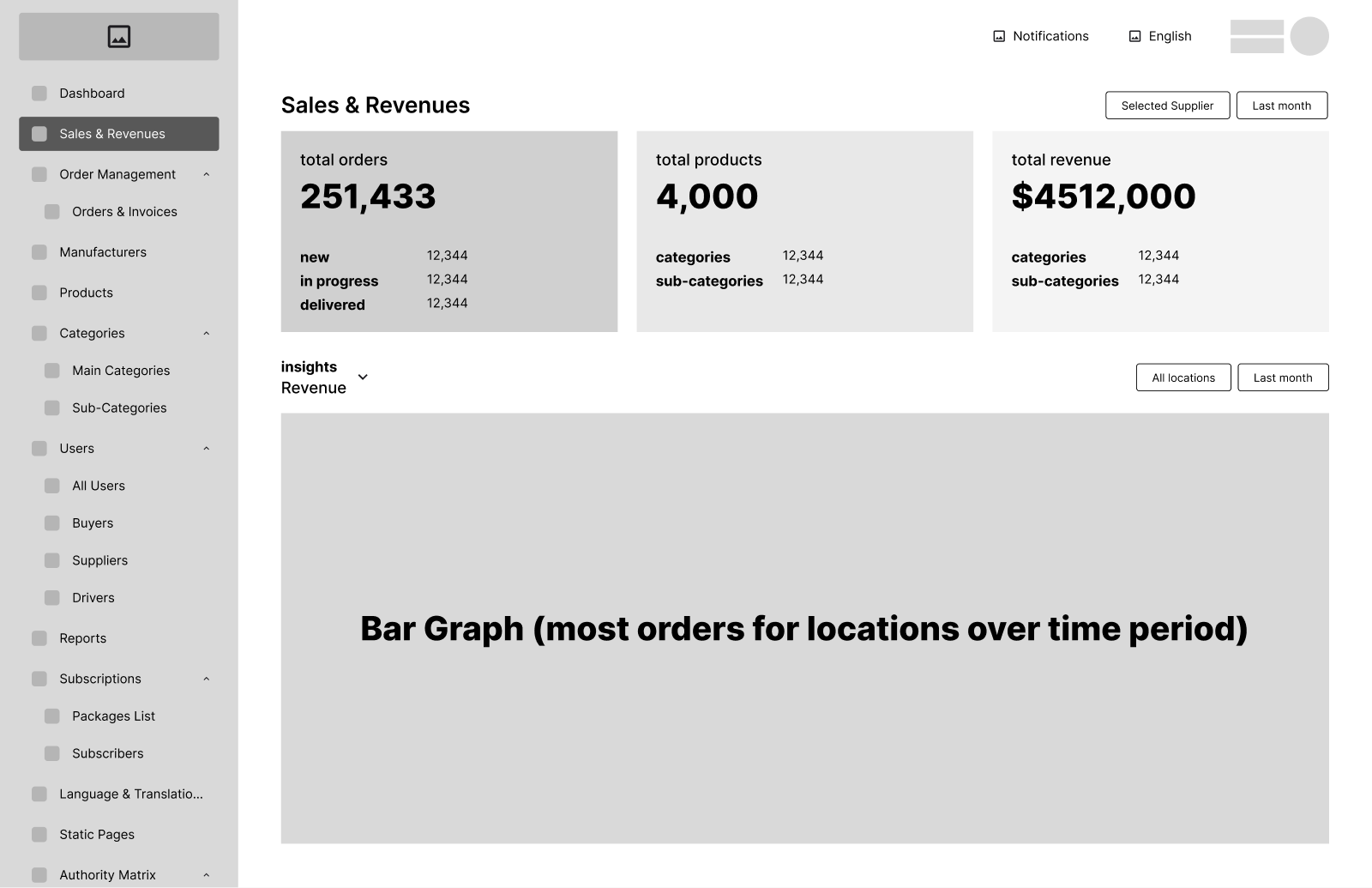Click the icon beside Subscribers
The width and height of the screenshot is (1372, 888).
coord(52,753)
